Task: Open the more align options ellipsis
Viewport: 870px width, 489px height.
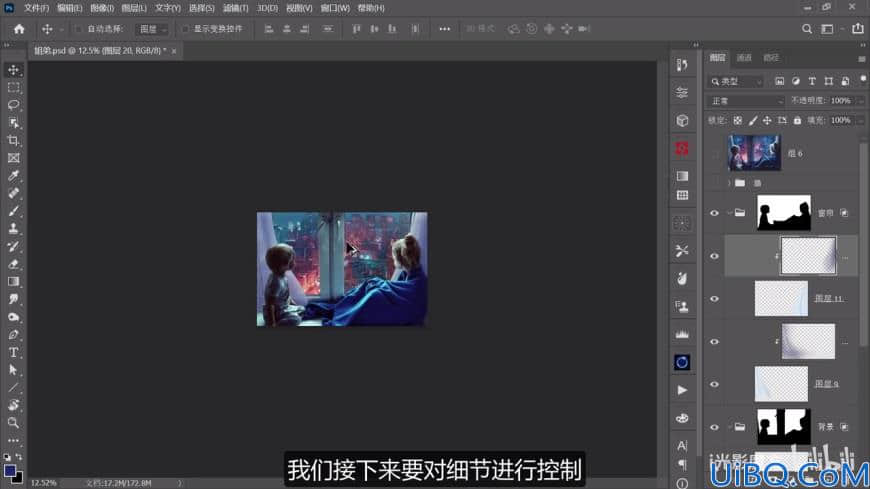Action: [445, 29]
